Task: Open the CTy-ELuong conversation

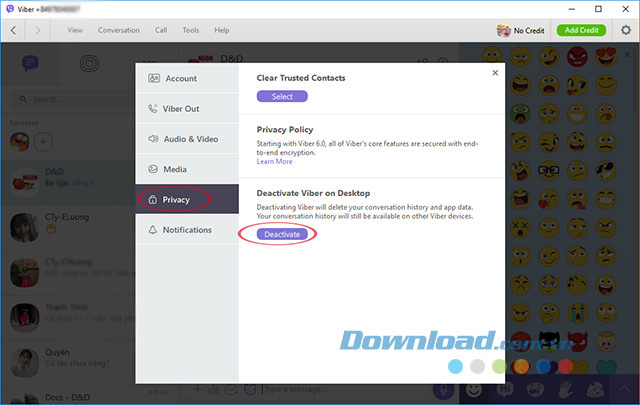Action: 68,227
